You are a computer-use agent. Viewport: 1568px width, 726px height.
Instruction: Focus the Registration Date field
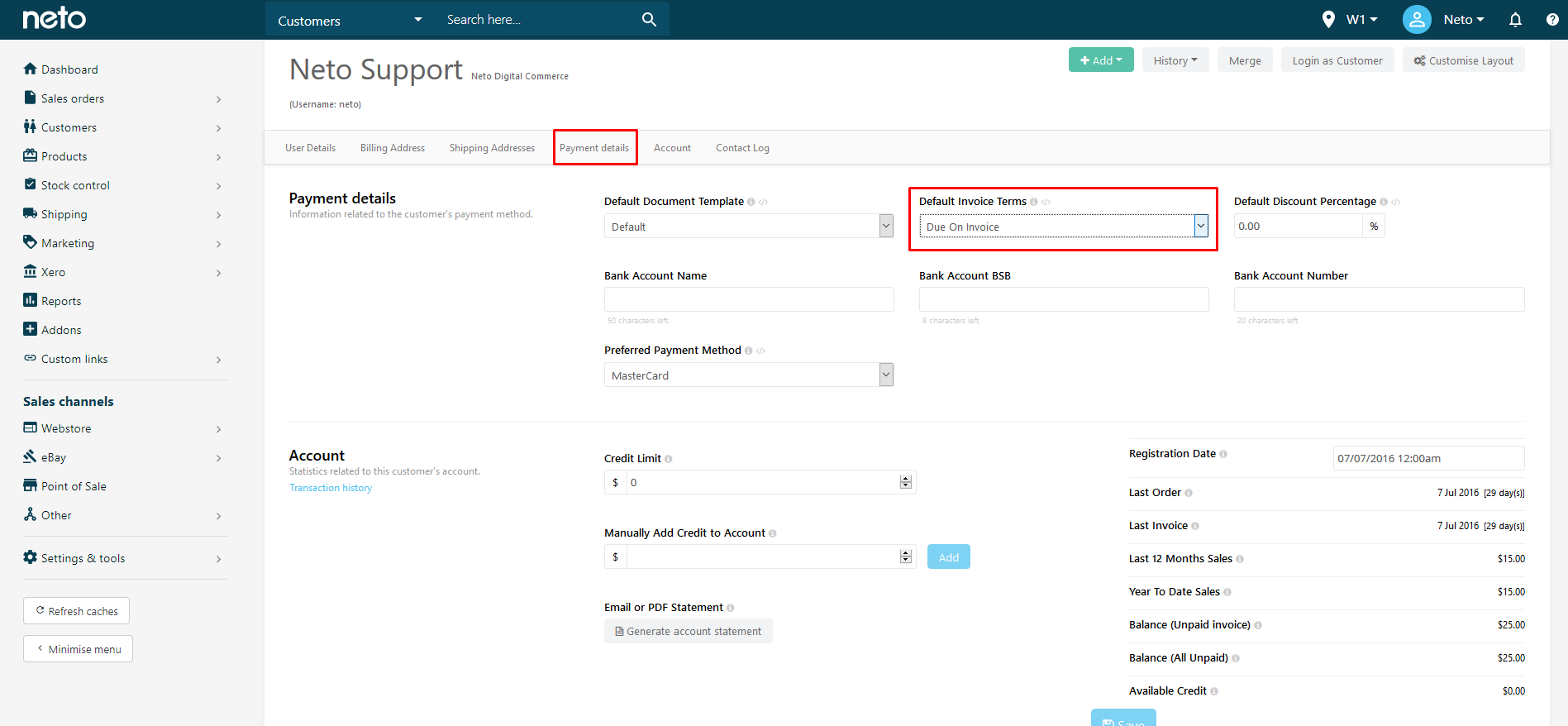click(1429, 458)
